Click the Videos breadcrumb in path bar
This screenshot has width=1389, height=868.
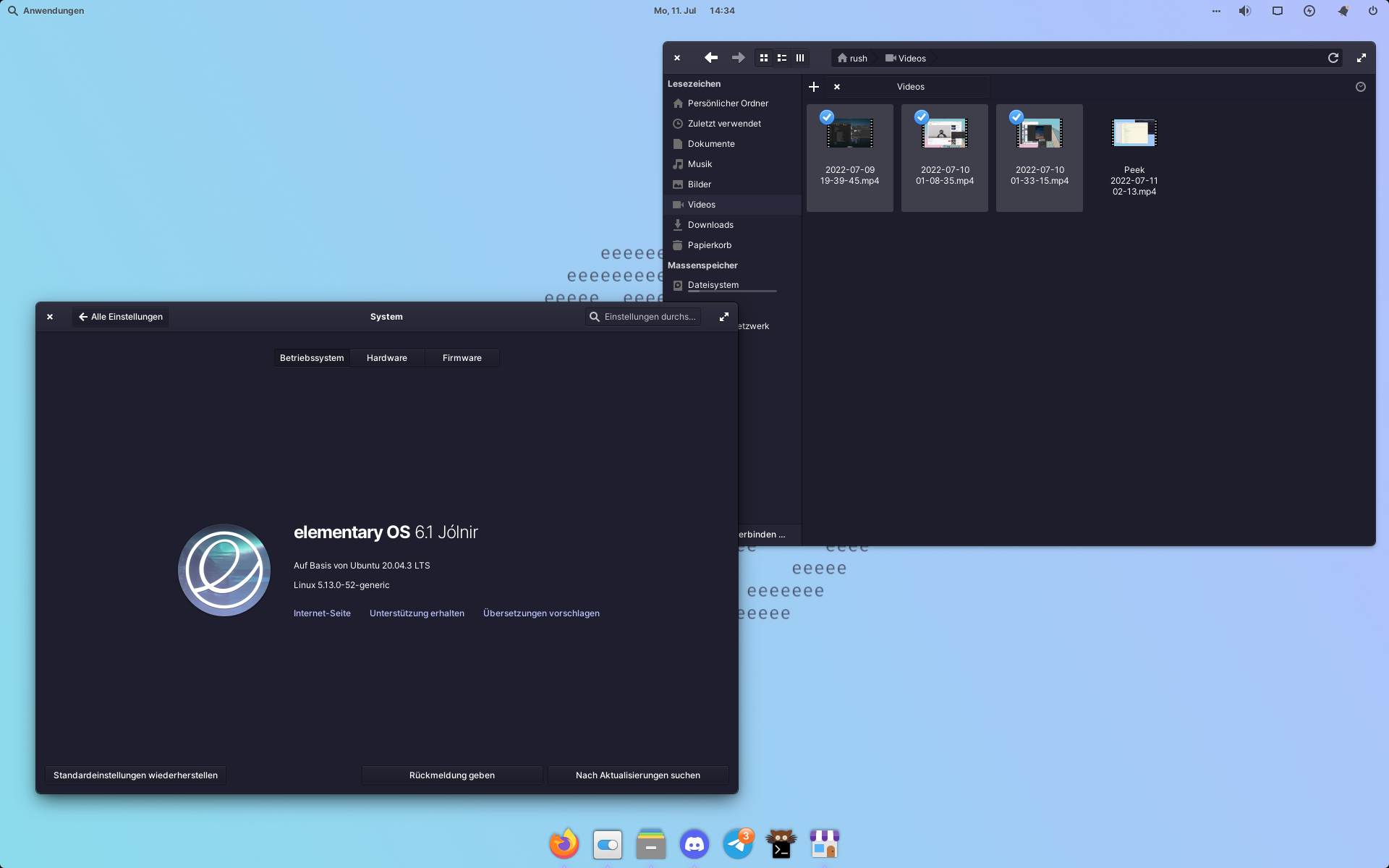click(906, 59)
